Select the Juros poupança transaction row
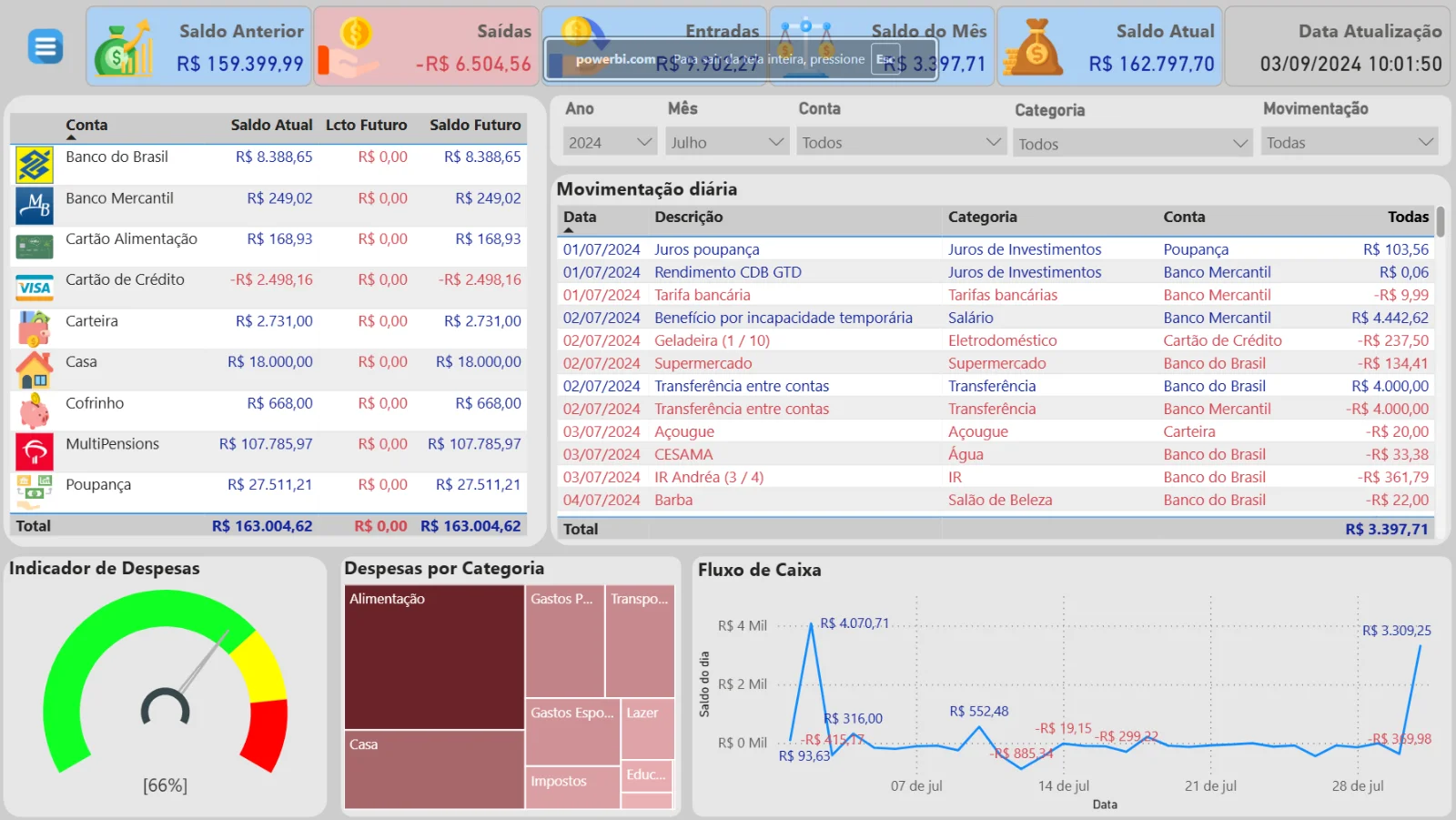Screen dimensions: 1456x820 pyautogui.click(x=996, y=249)
